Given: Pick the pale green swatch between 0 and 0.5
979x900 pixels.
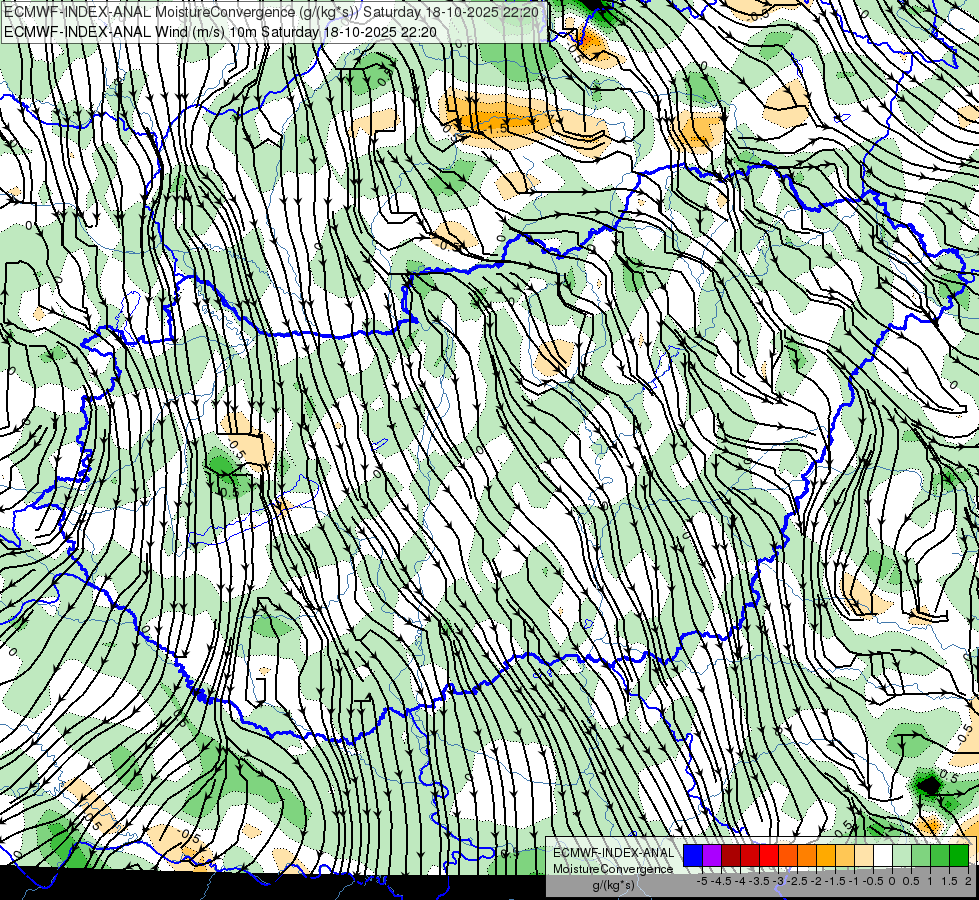Looking at the screenshot, I should pos(902,856).
